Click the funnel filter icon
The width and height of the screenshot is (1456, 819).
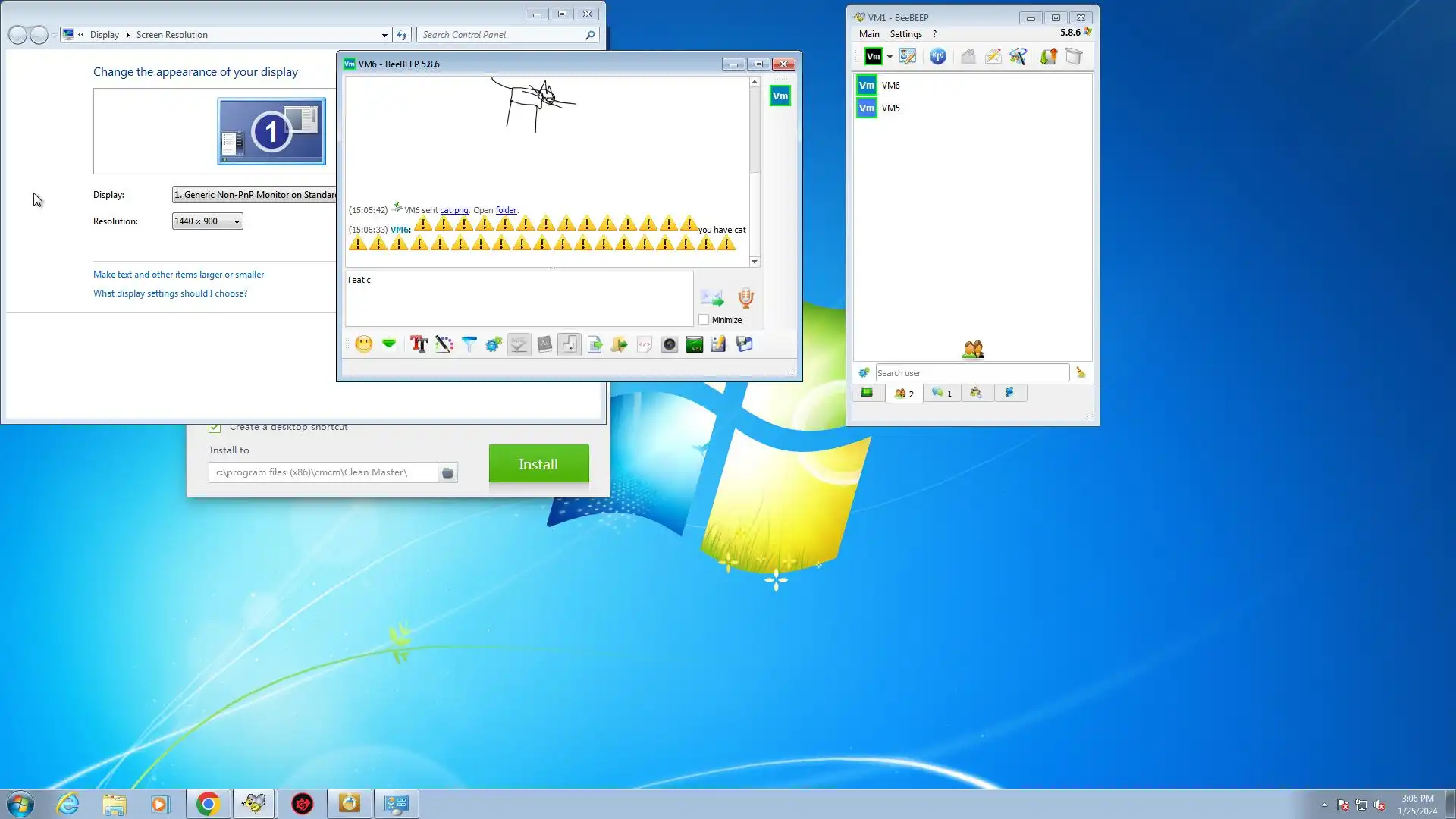tap(469, 344)
